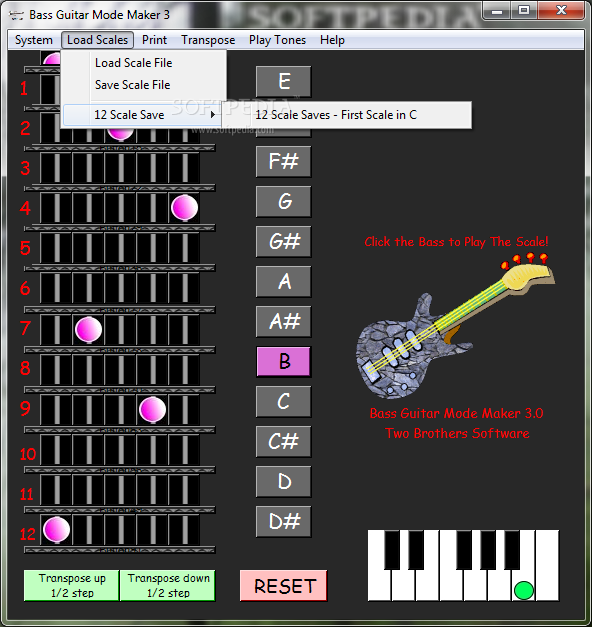Screen dimensions: 592x627
Task: Open the Print menu
Action: (154, 40)
